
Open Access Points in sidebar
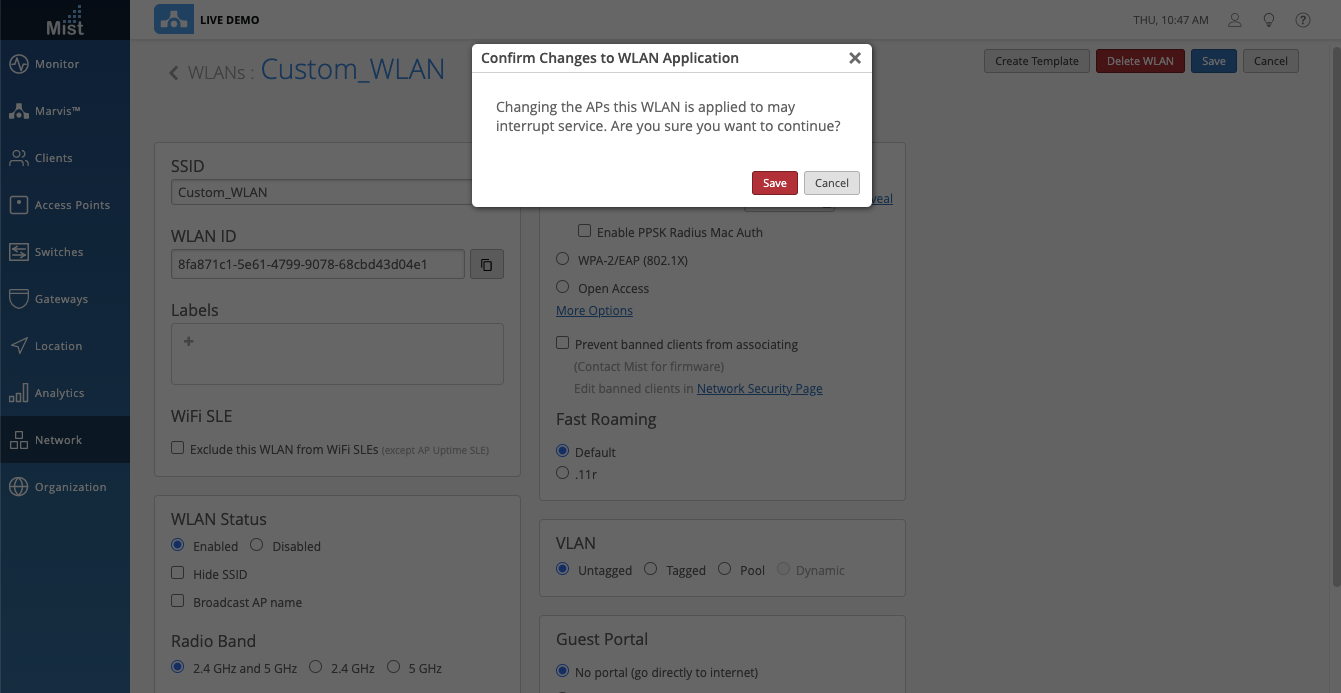coord(65,205)
